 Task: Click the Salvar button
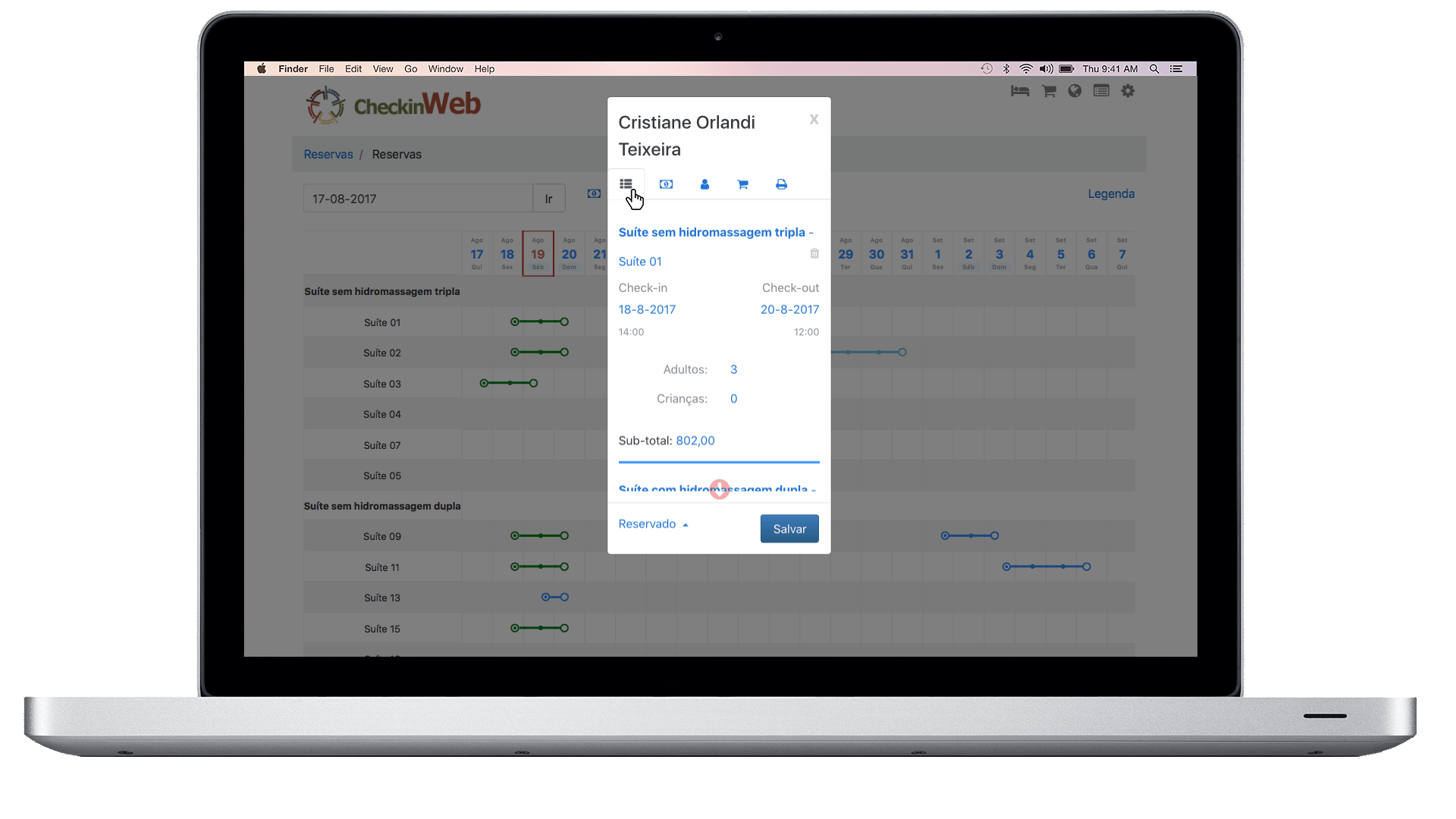[x=789, y=529]
